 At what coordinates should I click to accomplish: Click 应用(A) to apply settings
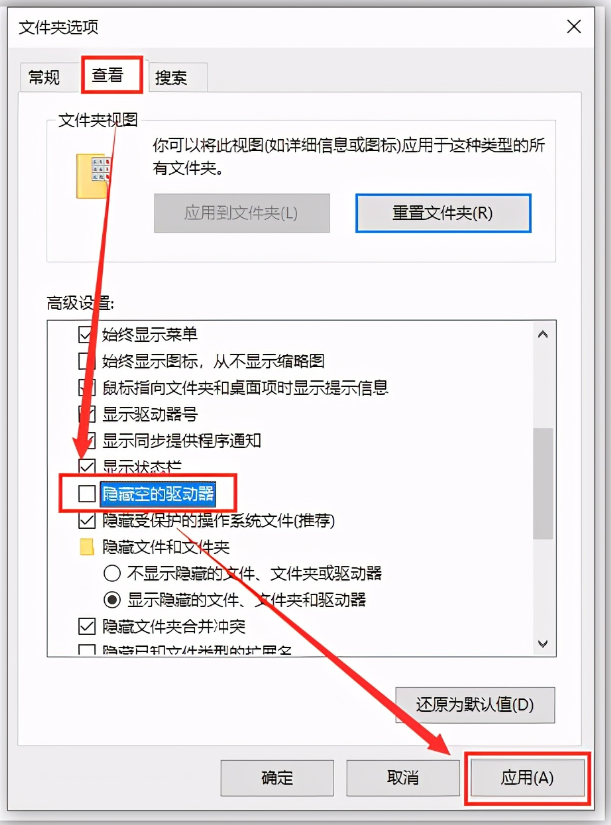[527, 778]
